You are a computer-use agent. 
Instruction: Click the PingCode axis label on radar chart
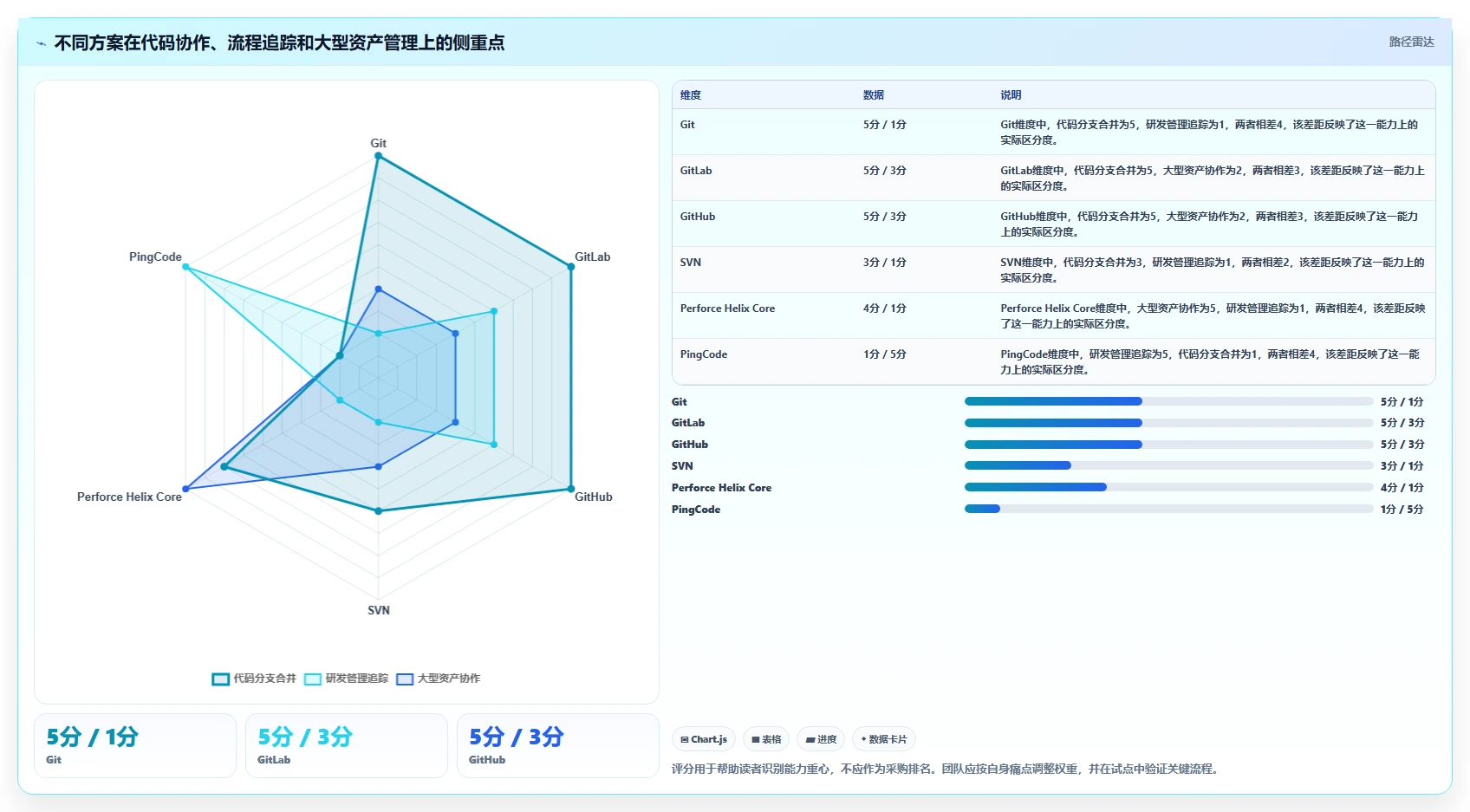155,257
